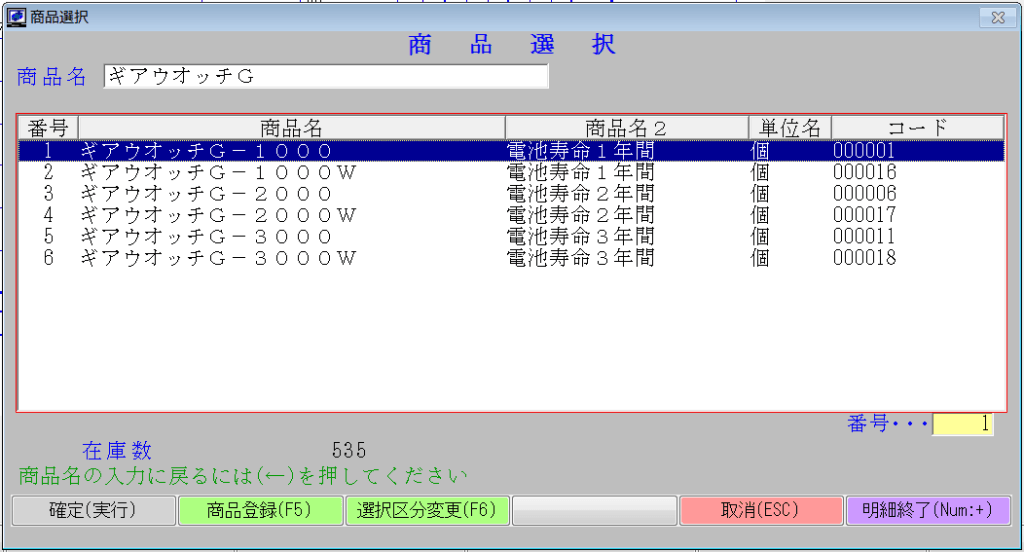
Task: Select row ギアウオッチＧ－３０００
Action: (x=511, y=236)
